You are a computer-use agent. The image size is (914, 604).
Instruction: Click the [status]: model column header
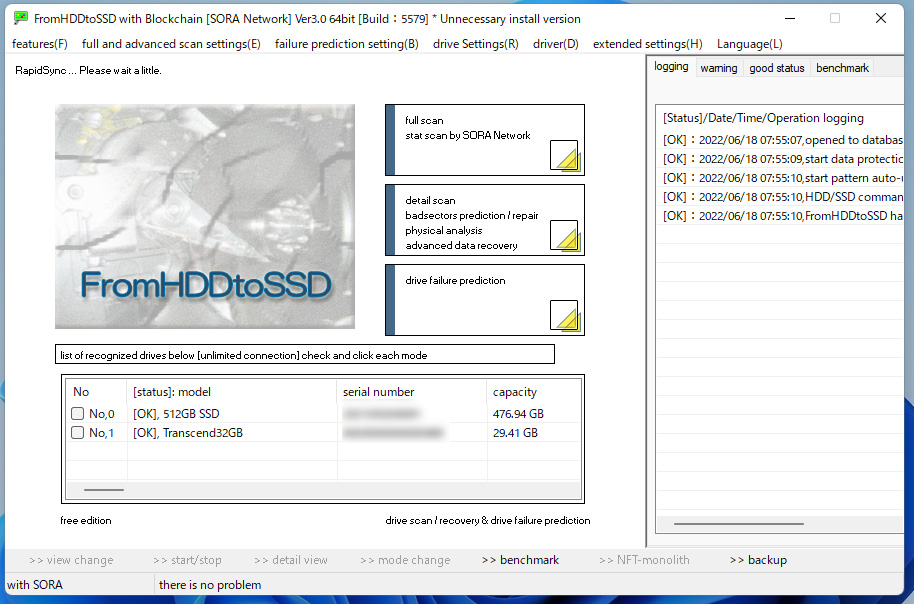(231, 392)
